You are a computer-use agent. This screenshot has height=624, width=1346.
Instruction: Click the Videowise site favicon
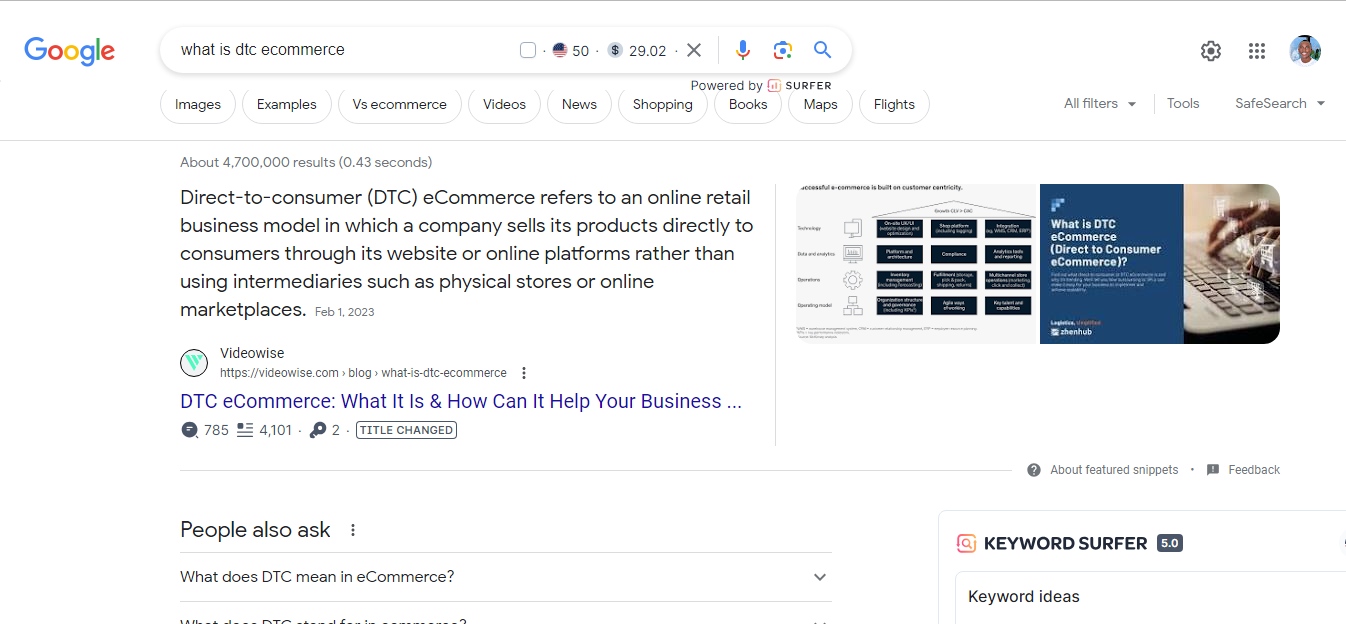coord(194,363)
